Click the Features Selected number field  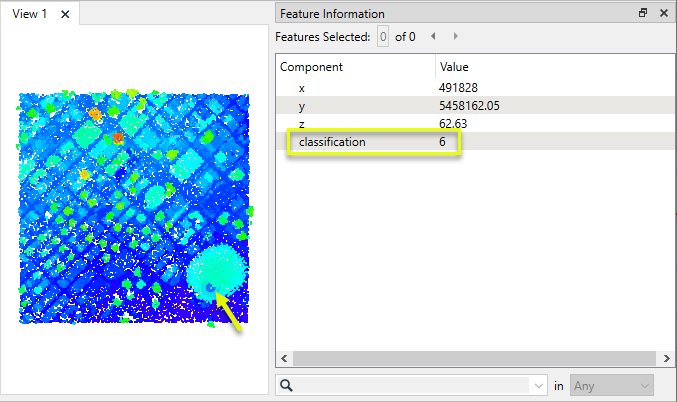pyautogui.click(x=382, y=37)
